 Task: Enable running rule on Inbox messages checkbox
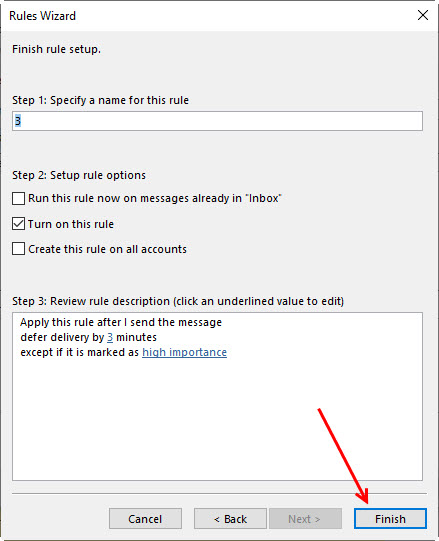coord(19,198)
